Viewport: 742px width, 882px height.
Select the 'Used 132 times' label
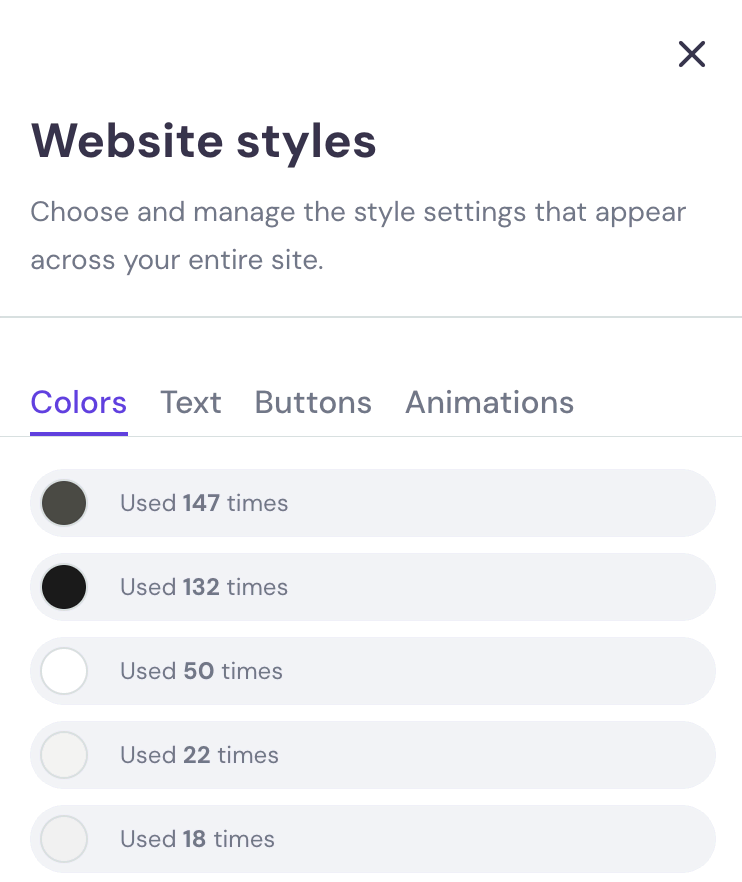click(x=204, y=587)
